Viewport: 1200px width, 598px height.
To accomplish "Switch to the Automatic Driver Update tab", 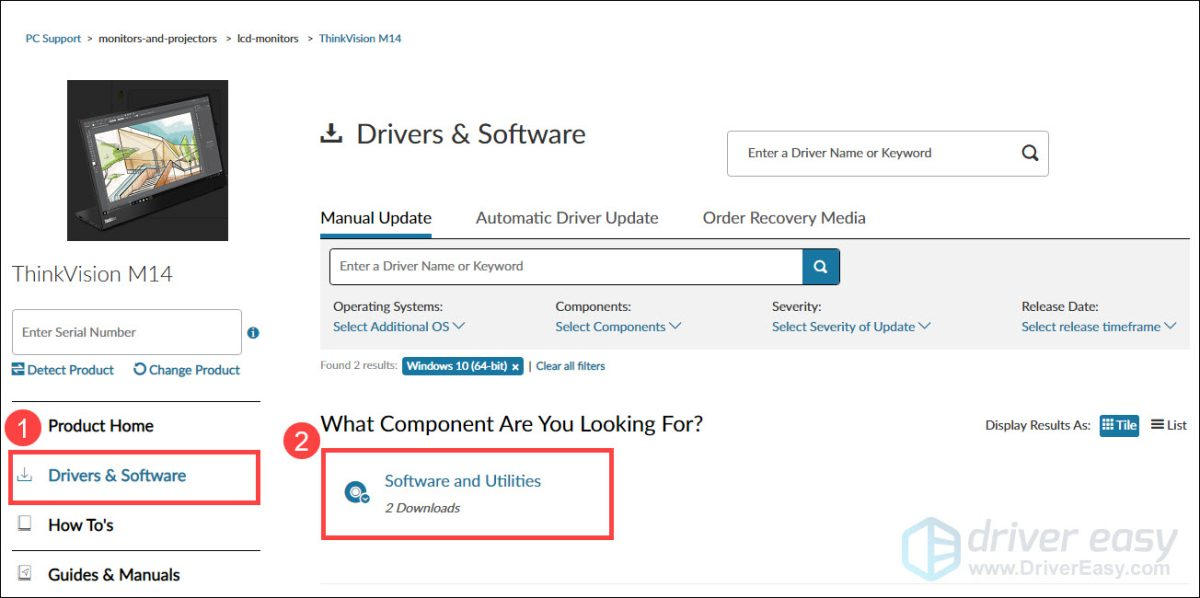I will 566,217.
